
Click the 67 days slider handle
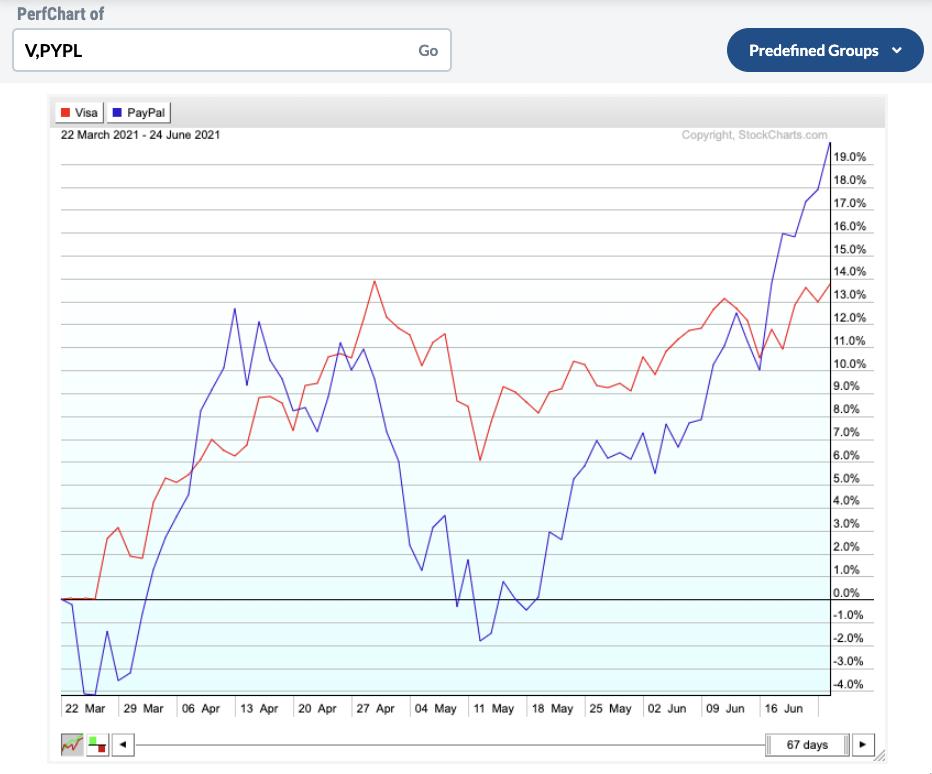[x=807, y=745]
